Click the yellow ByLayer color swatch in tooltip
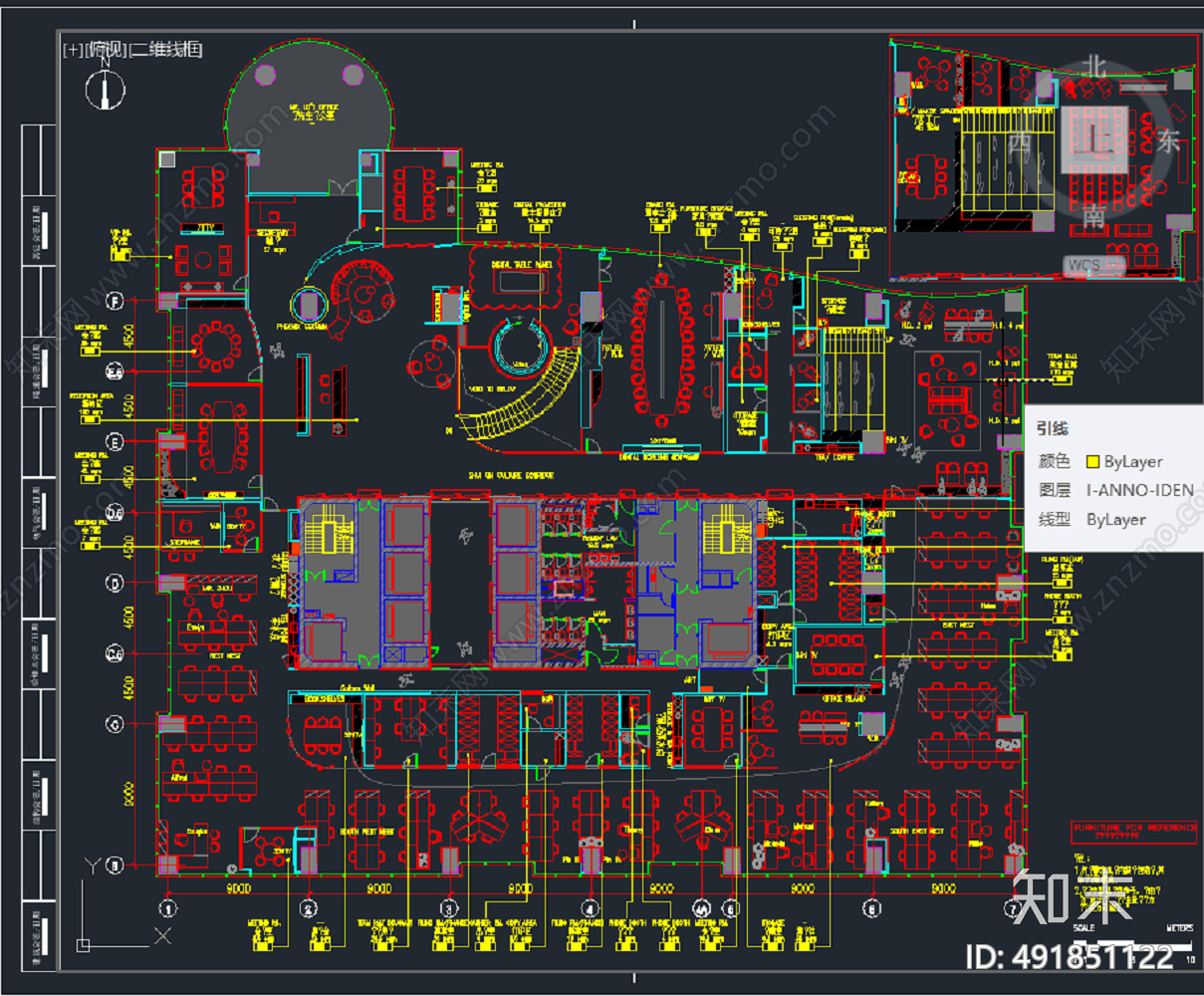Image resolution: width=1204 pixels, height=996 pixels. (x=1092, y=462)
